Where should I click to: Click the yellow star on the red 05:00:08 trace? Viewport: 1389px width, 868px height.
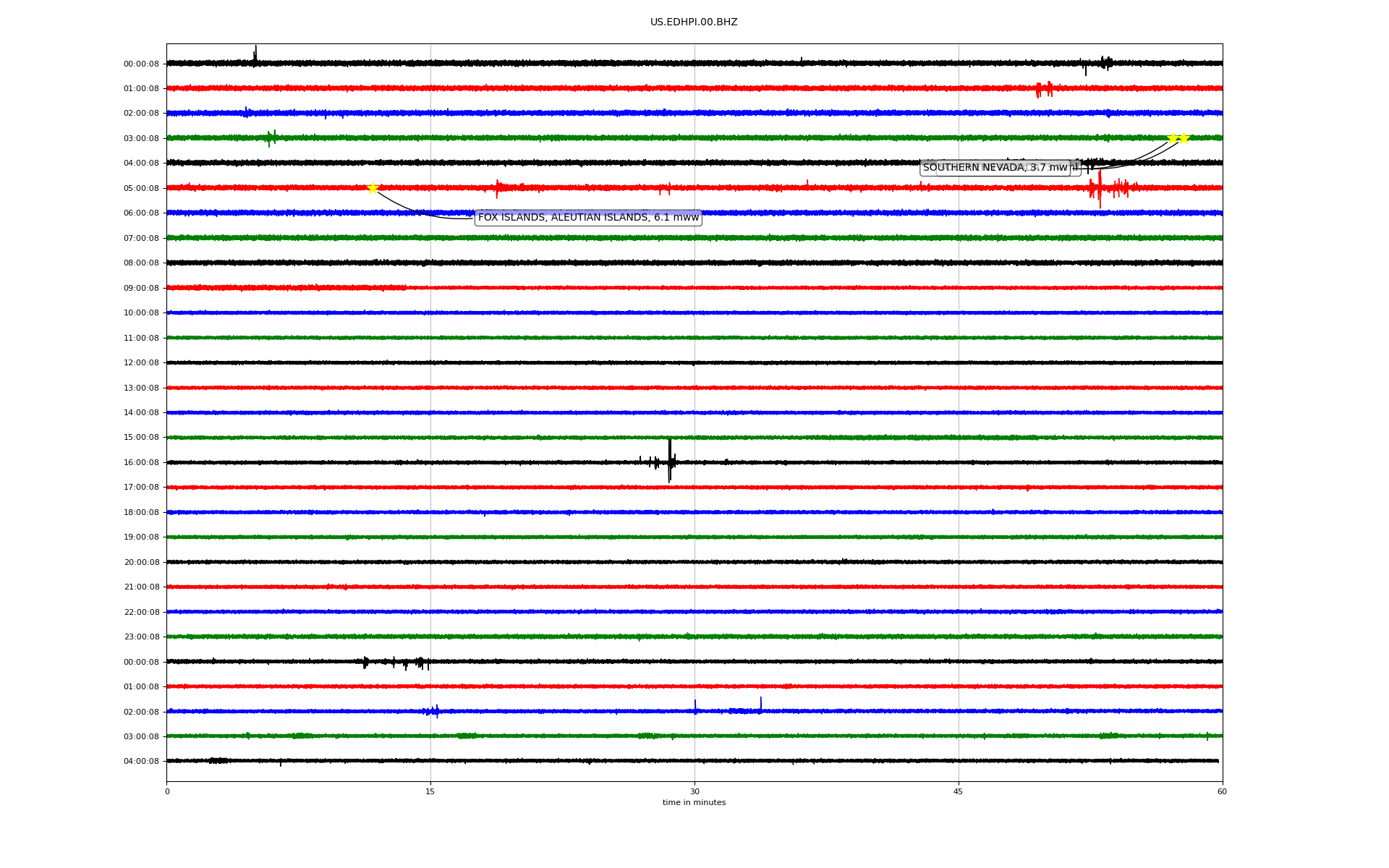373,188
